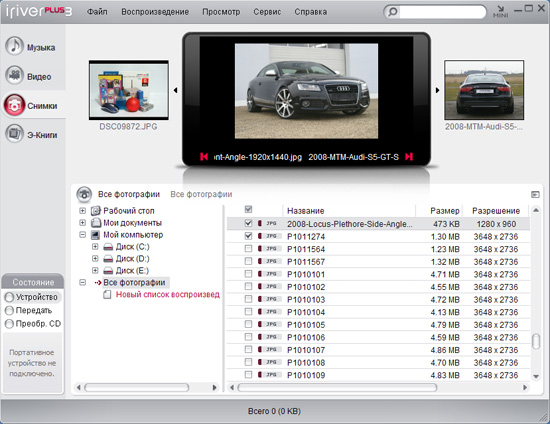Select the Снимки camera icon

(14, 105)
